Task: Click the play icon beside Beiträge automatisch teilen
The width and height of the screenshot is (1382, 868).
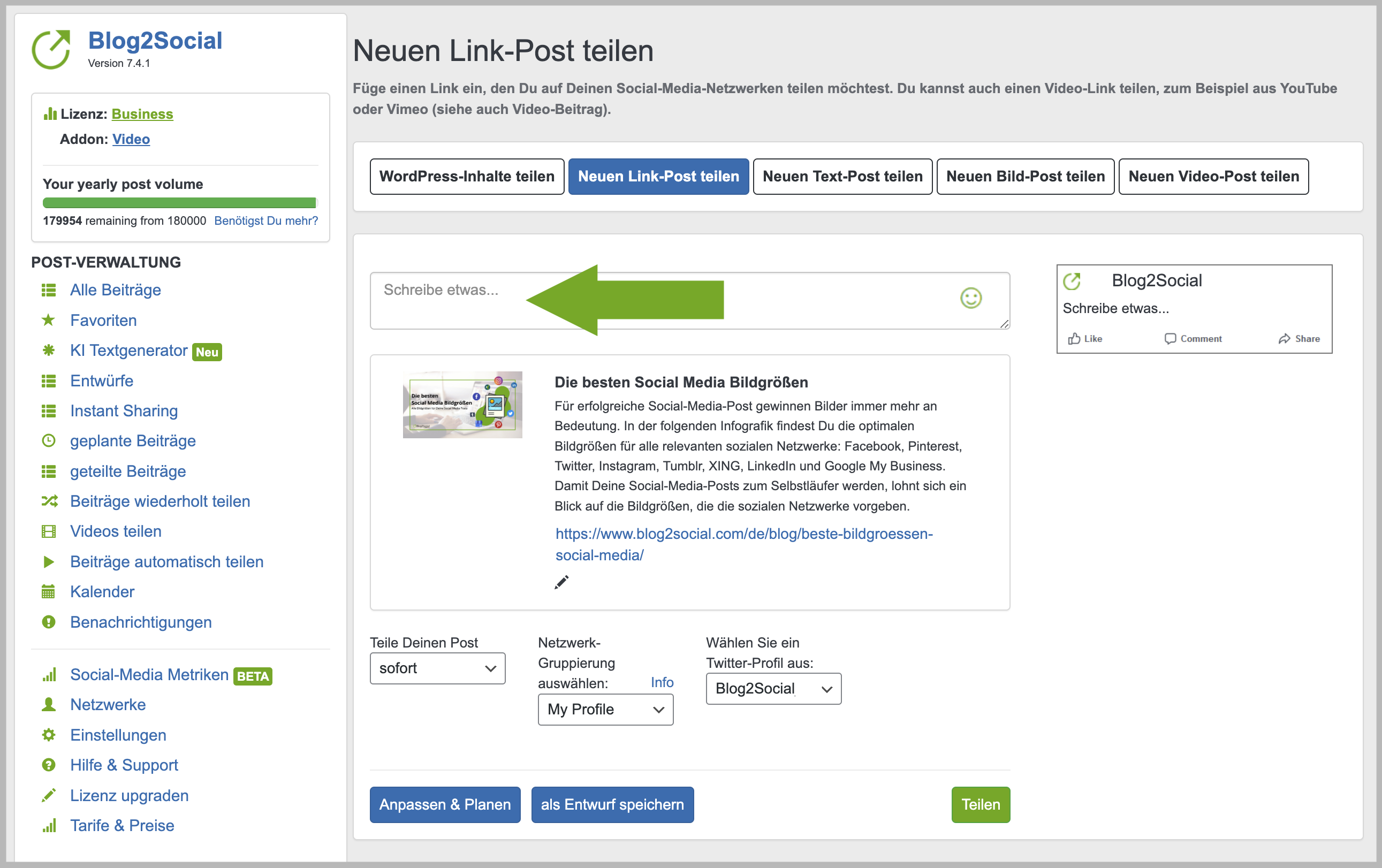Action: pos(49,562)
